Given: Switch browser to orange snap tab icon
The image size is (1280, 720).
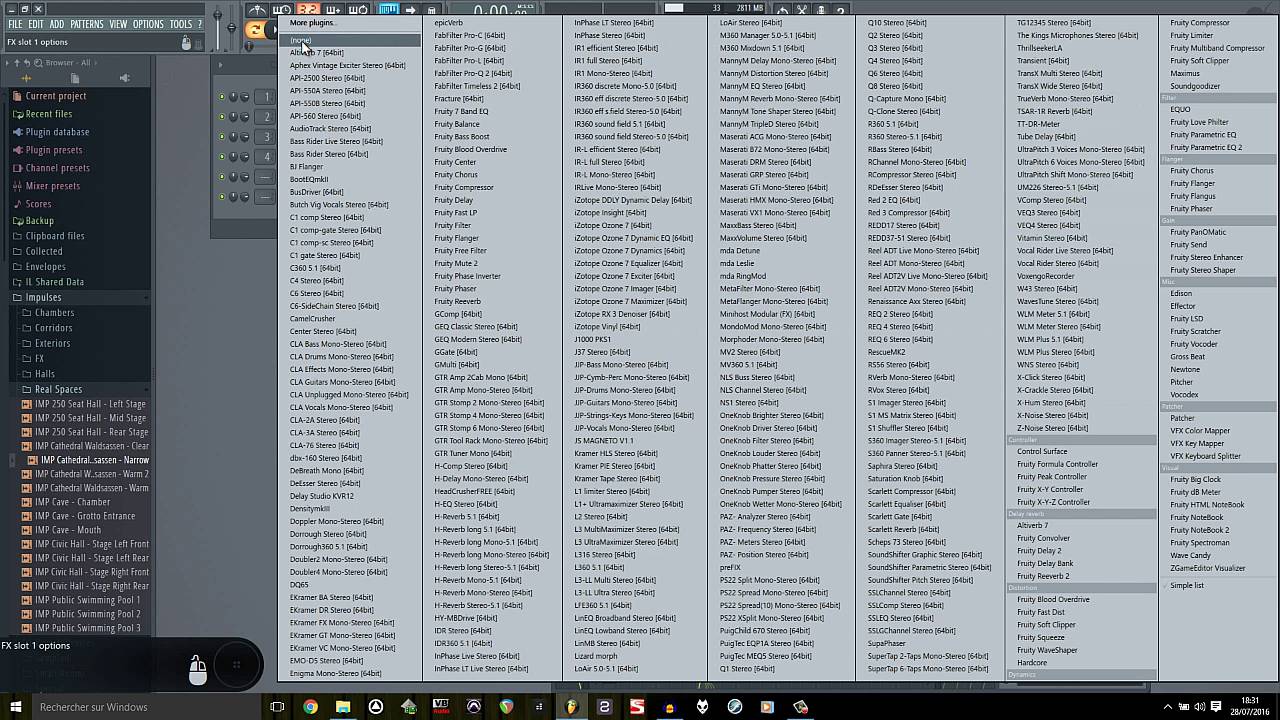Looking at the screenshot, I should tap(26, 79).
